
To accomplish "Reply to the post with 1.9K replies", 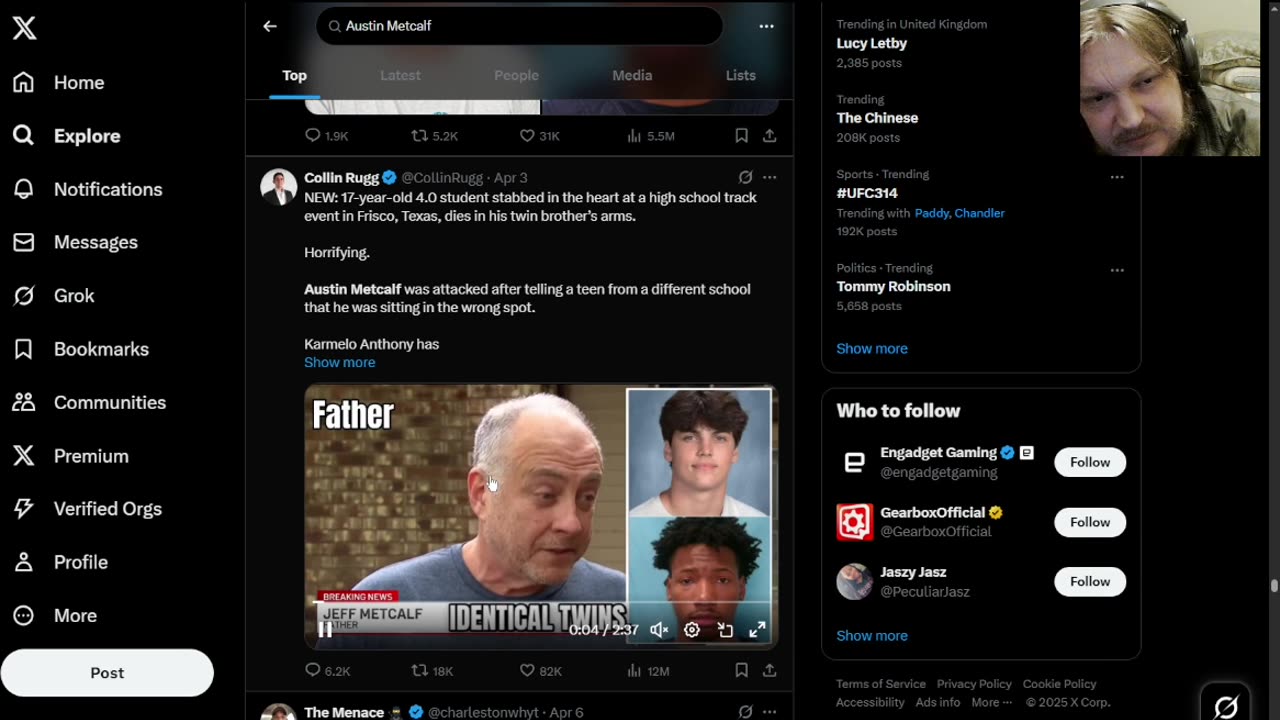I will coord(326,135).
